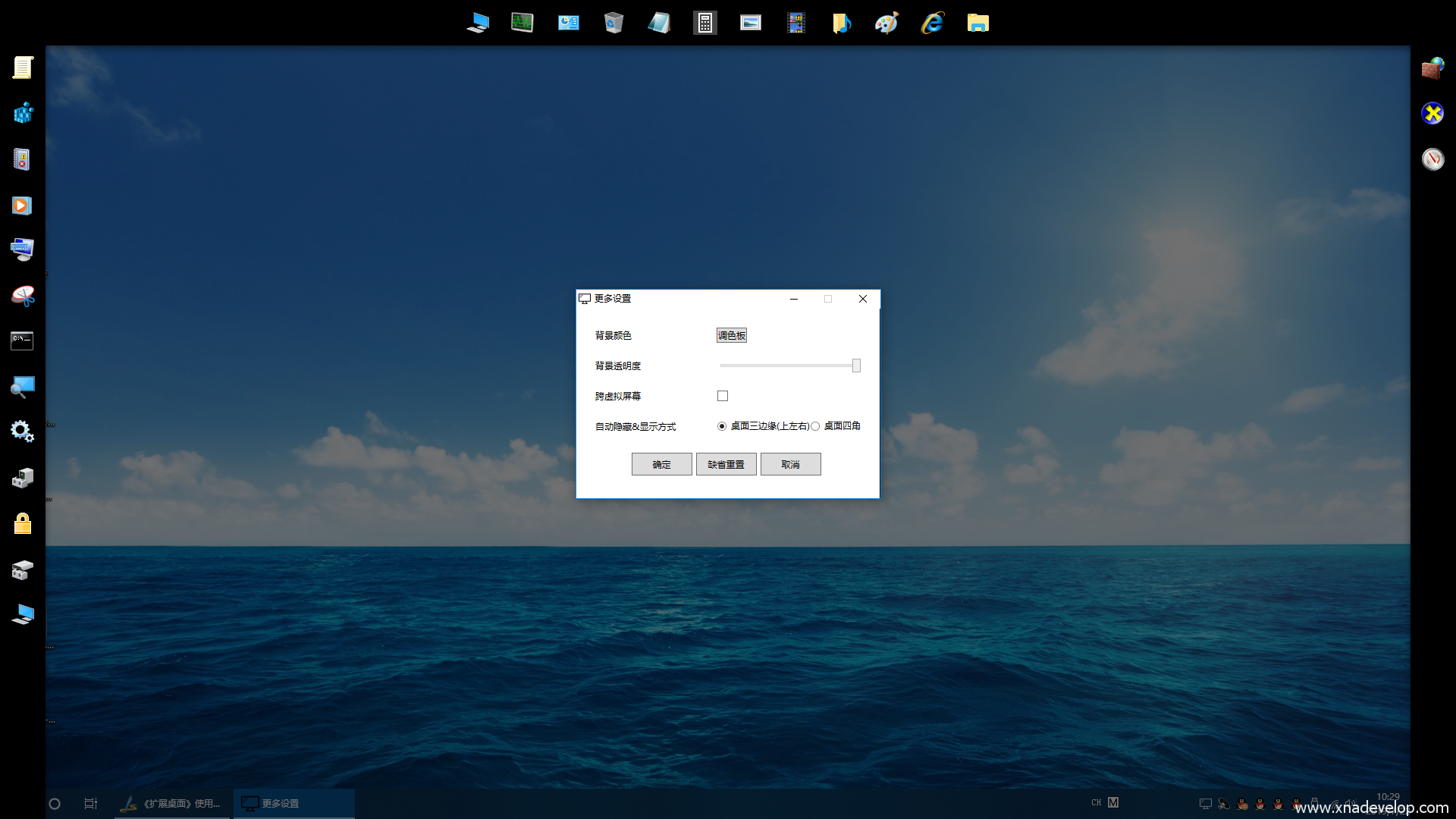Click 确定 to confirm settings

pyautogui.click(x=661, y=464)
